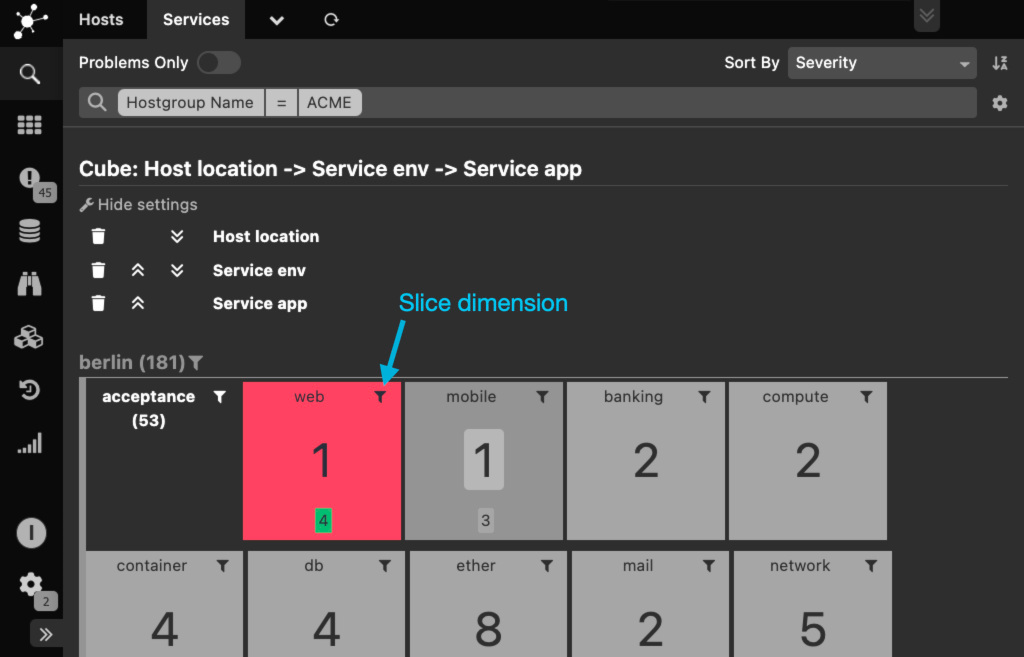
Task: Open the signal bars reporting icon
Action: coord(29,443)
